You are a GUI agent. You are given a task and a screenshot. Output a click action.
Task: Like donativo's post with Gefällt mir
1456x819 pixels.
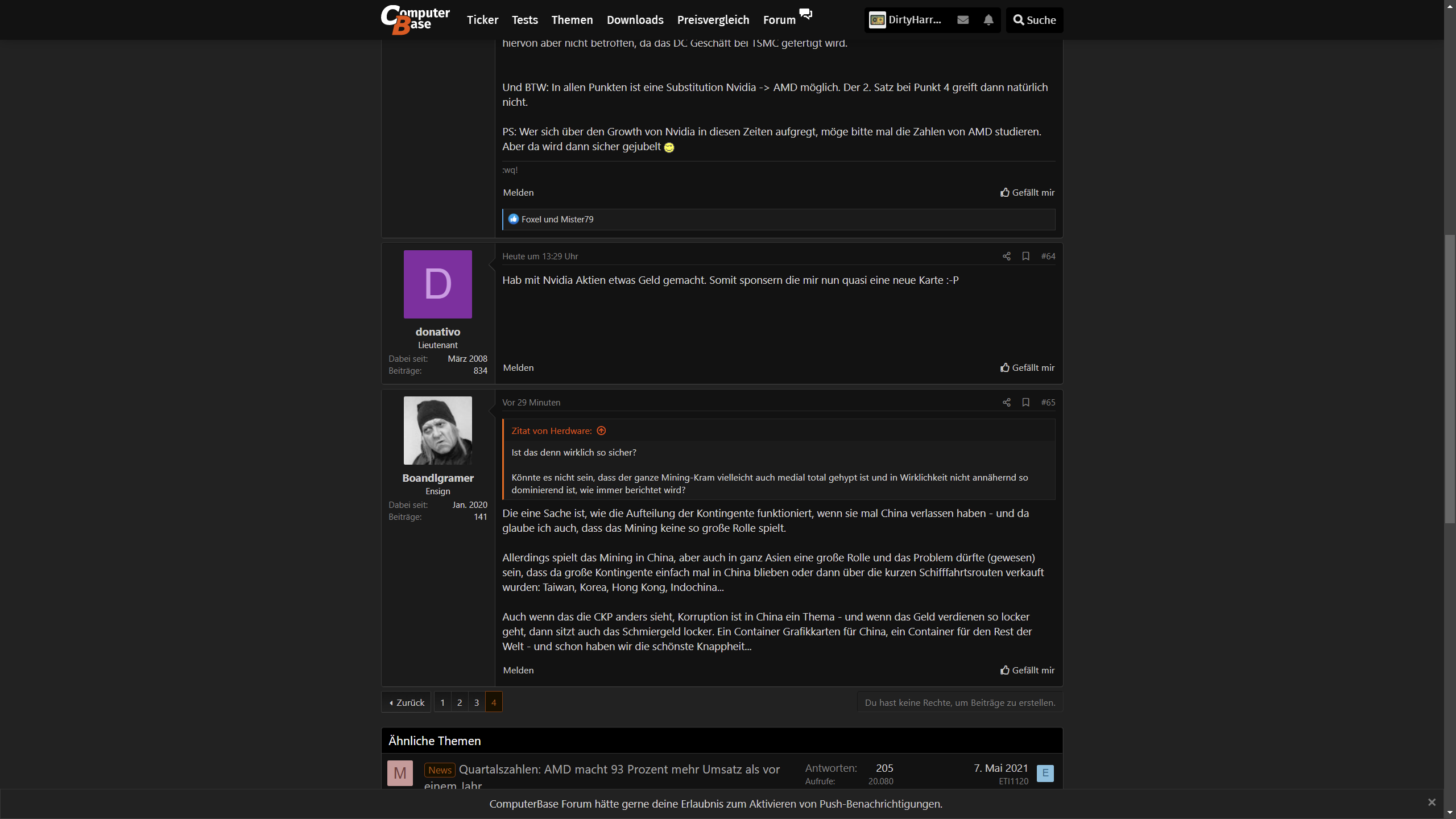tap(1027, 368)
